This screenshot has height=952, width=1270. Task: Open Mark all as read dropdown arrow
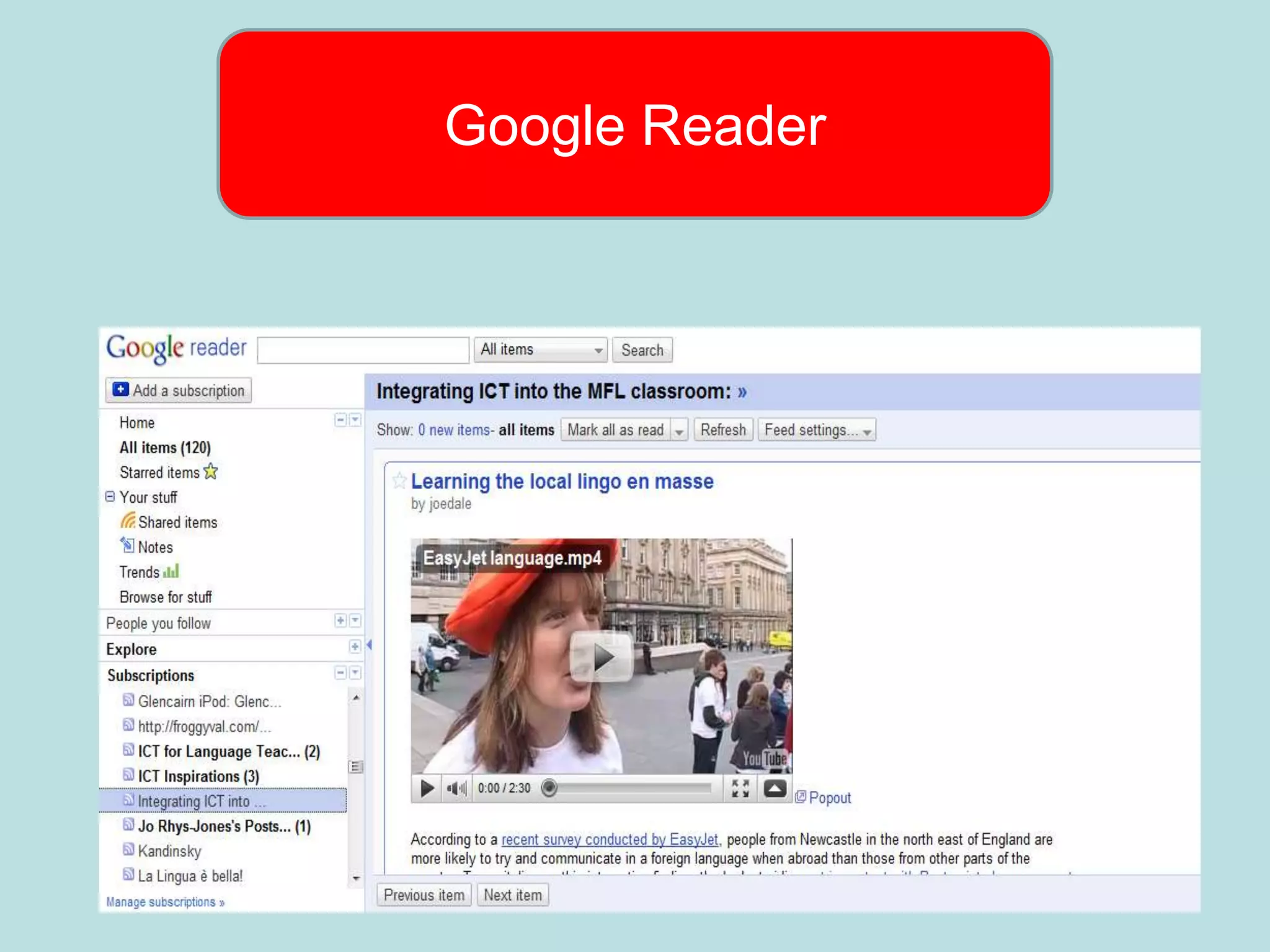coord(679,430)
